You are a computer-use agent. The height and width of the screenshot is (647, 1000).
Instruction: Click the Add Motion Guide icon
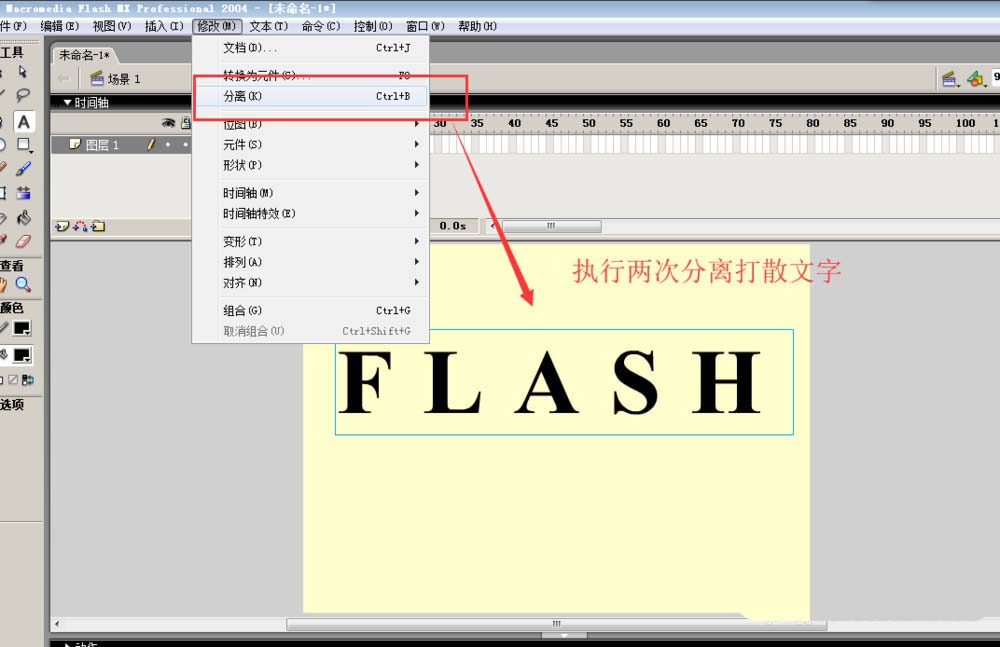(x=80, y=226)
